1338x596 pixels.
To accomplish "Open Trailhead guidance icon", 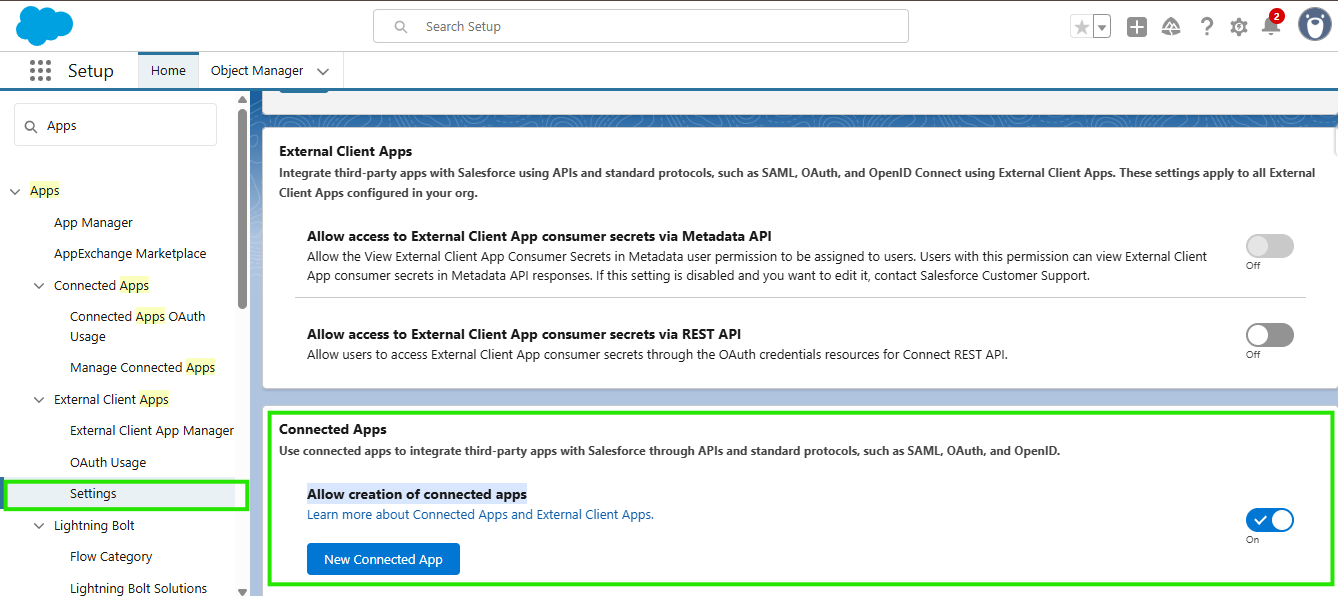I will click(1171, 27).
